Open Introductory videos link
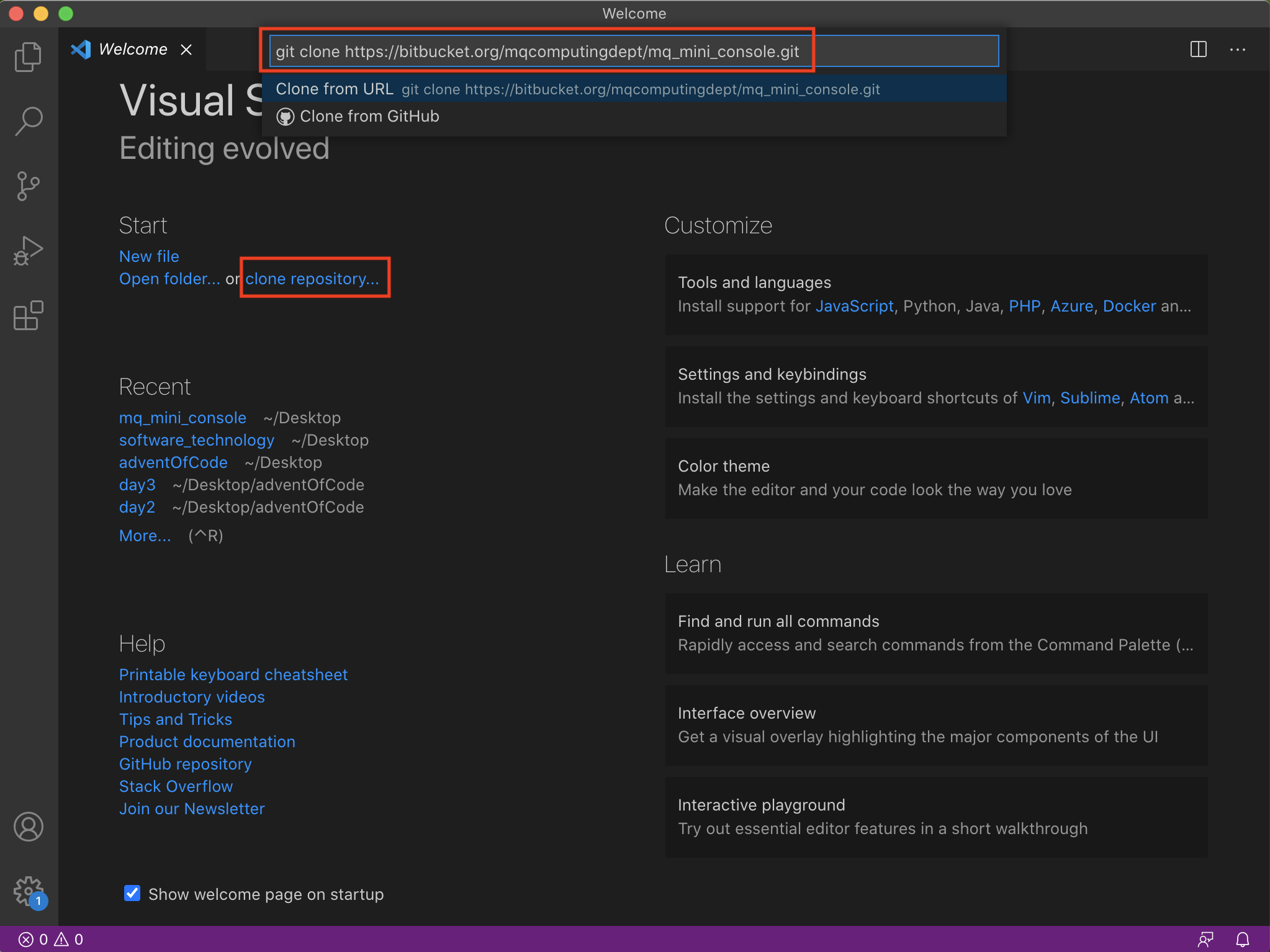The width and height of the screenshot is (1270, 952). pyautogui.click(x=192, y=697)
